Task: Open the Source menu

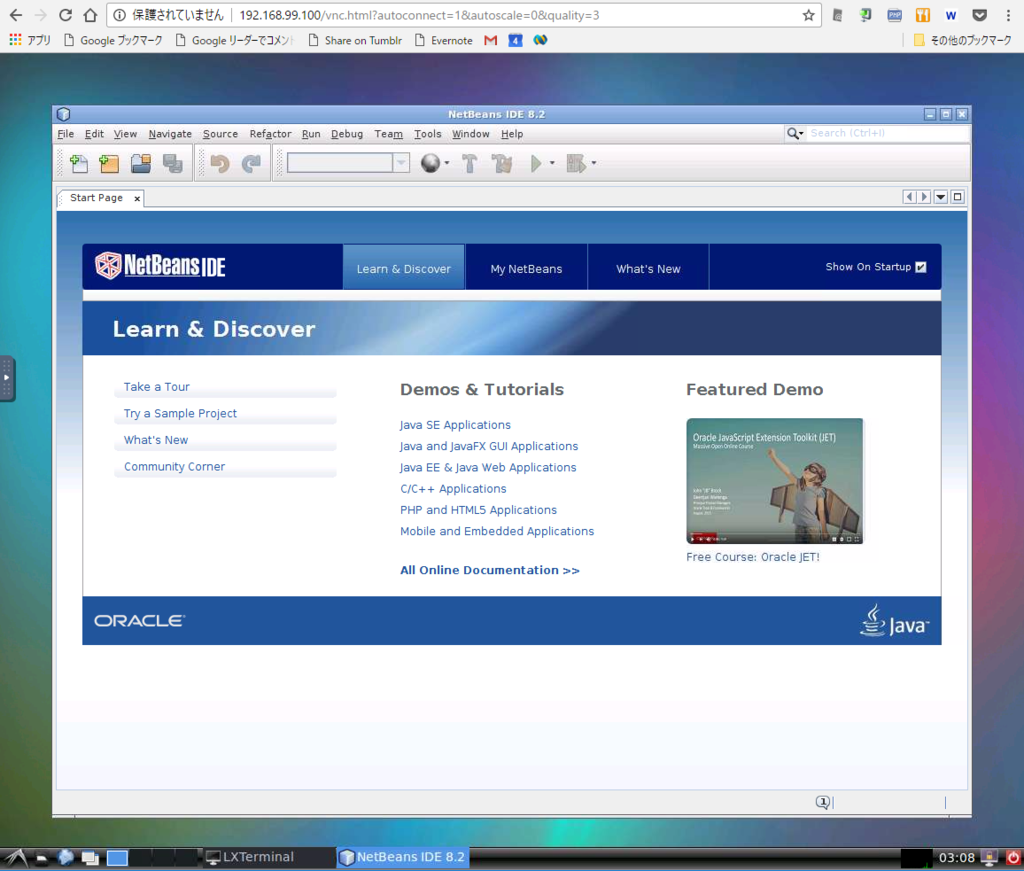Action: (x=220, y=134)
